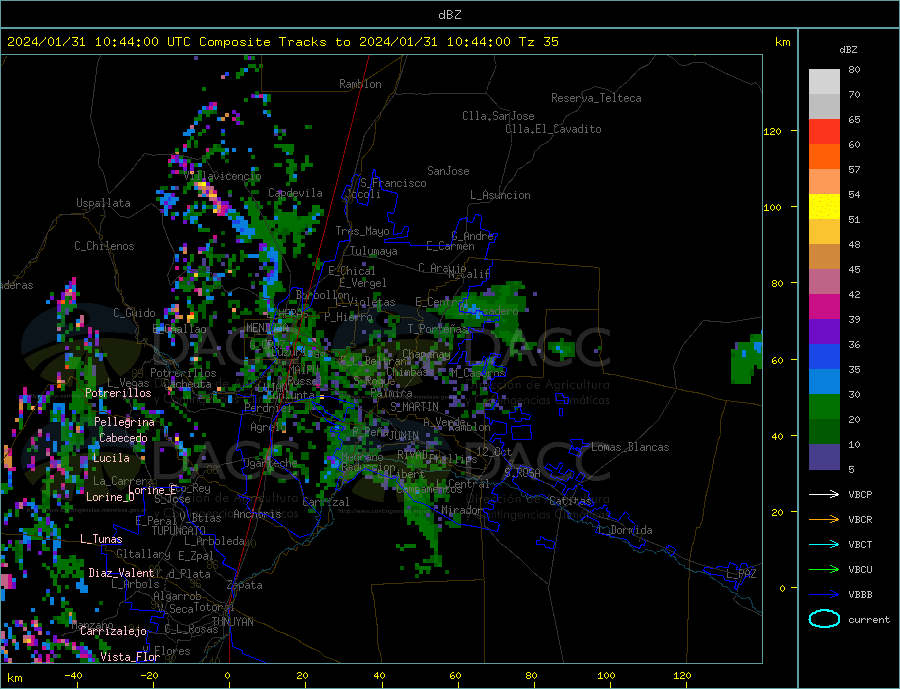This screenshot has height=689, width=900.
Task: Click the 'Ramblon' label near map top
Action: (360, 84)
